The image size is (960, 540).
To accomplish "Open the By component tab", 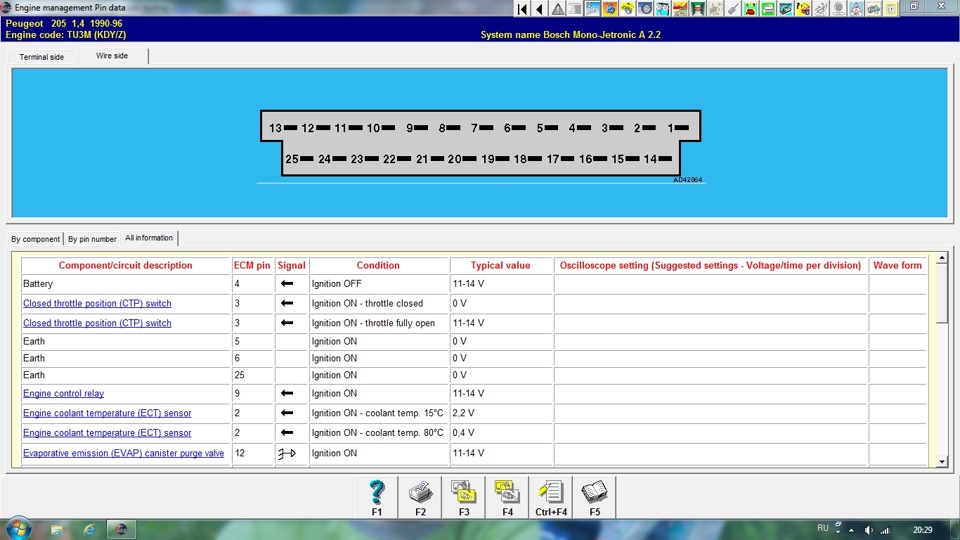I will pos(36,240).
